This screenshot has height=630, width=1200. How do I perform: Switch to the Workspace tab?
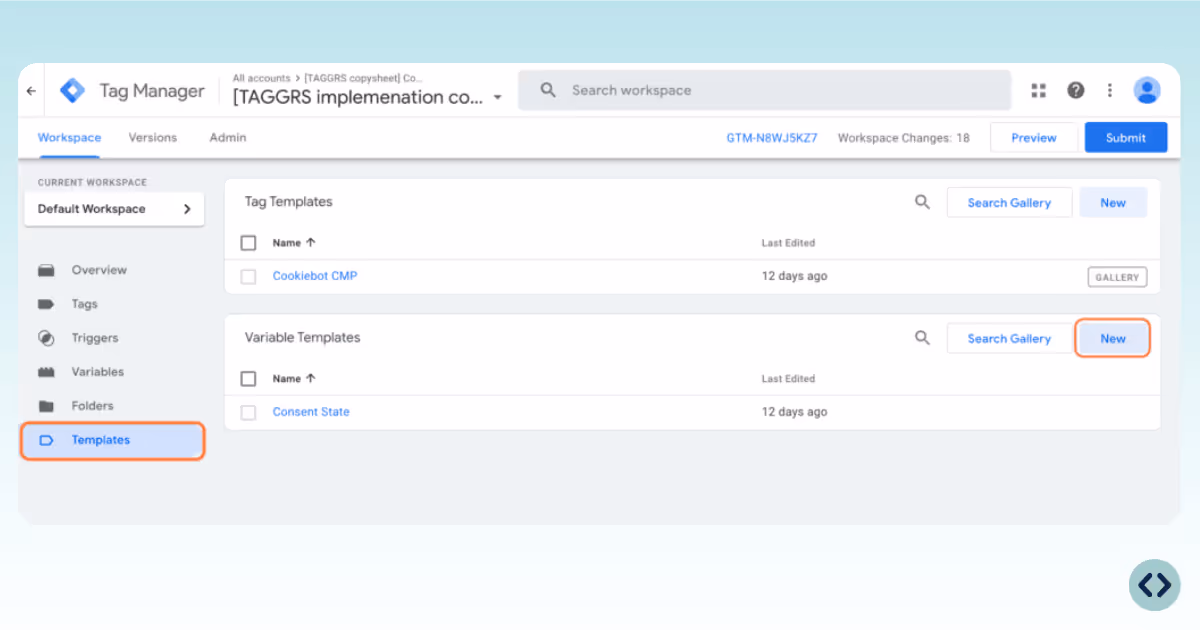[69, 138]
